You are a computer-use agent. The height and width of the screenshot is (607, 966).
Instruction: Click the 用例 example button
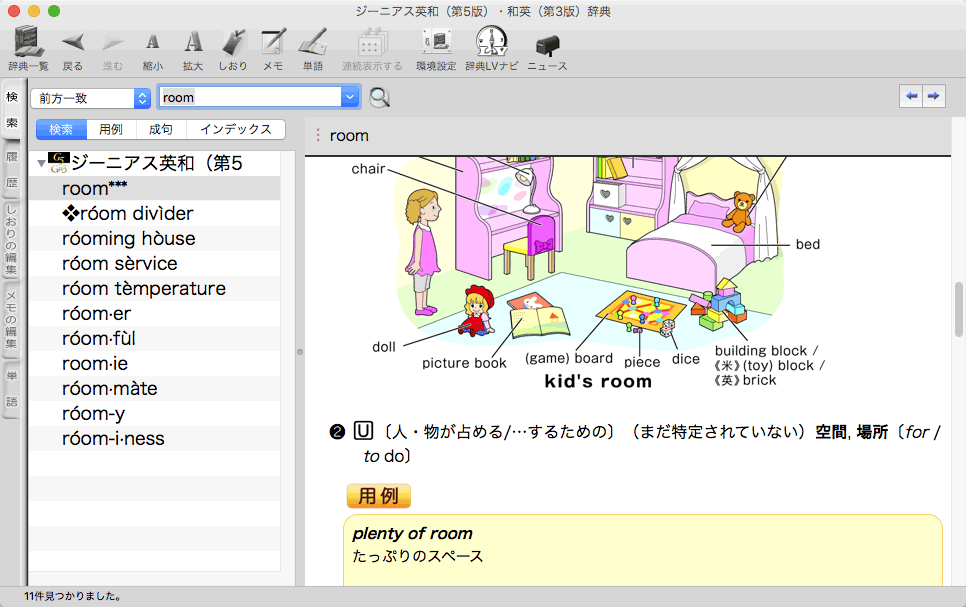click(378, 495)
